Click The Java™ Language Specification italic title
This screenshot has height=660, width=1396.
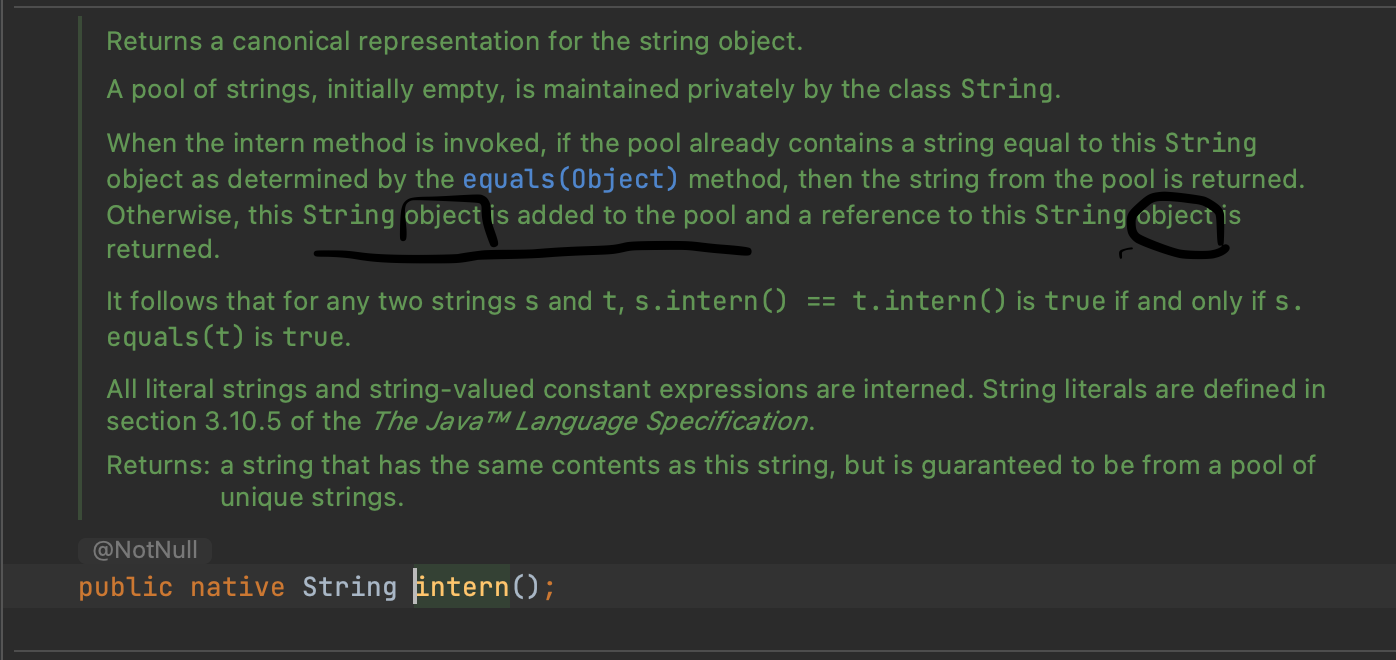(x=589, y=421)
